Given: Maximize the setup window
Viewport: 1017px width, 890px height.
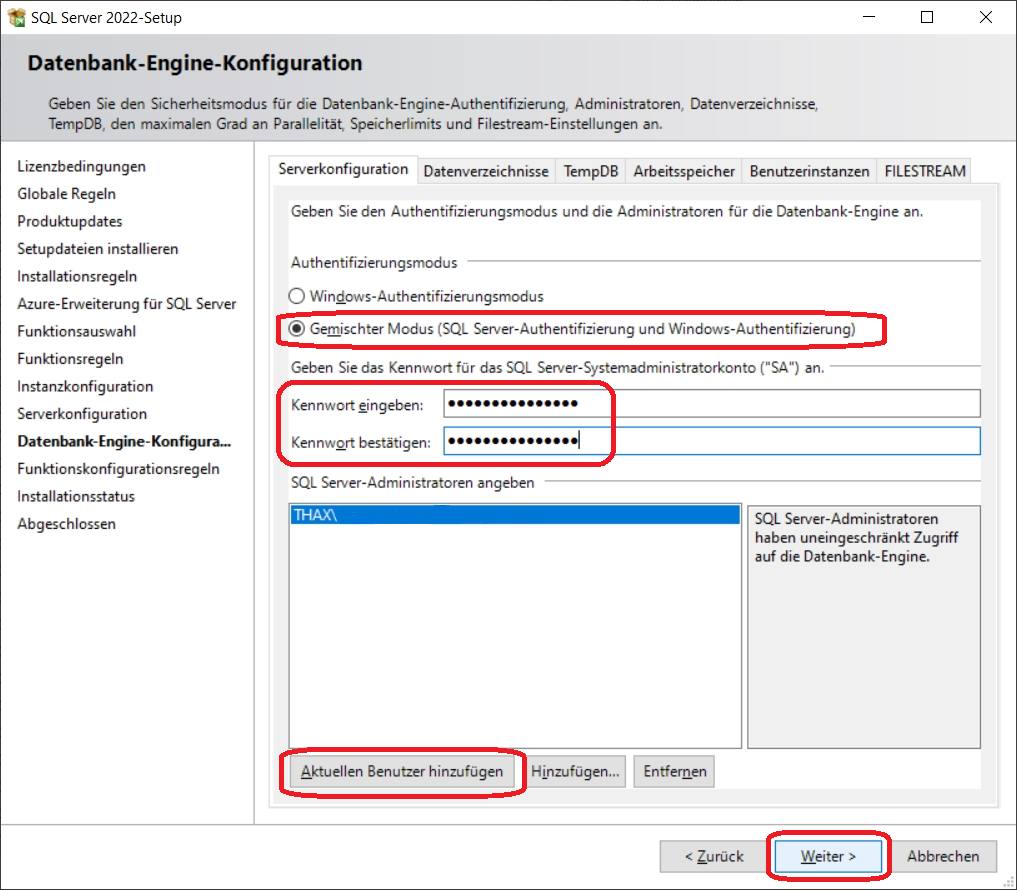Looking at the screenshot, I should coord(927,17).
